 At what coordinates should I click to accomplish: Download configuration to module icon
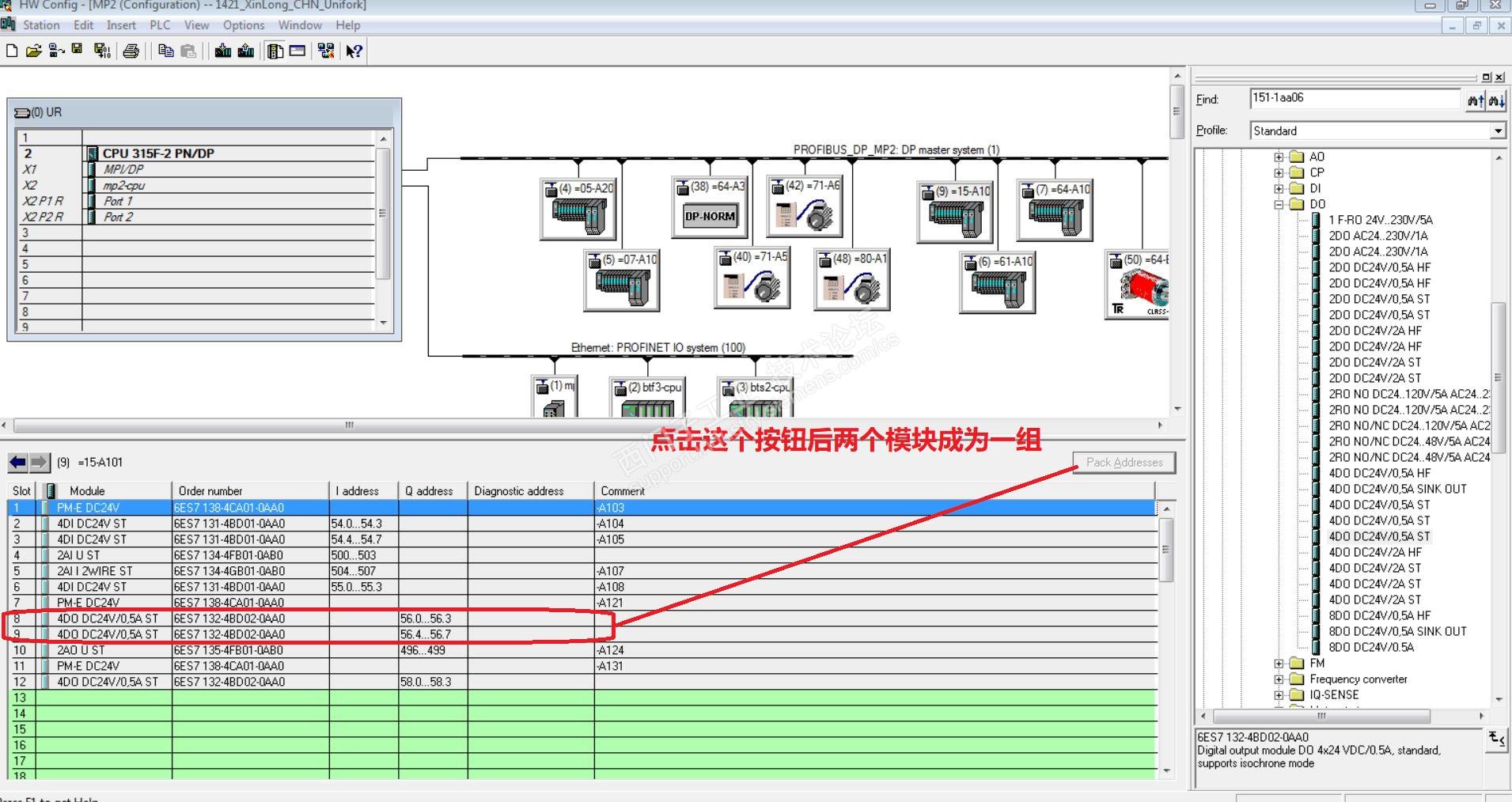coord(223,51)
